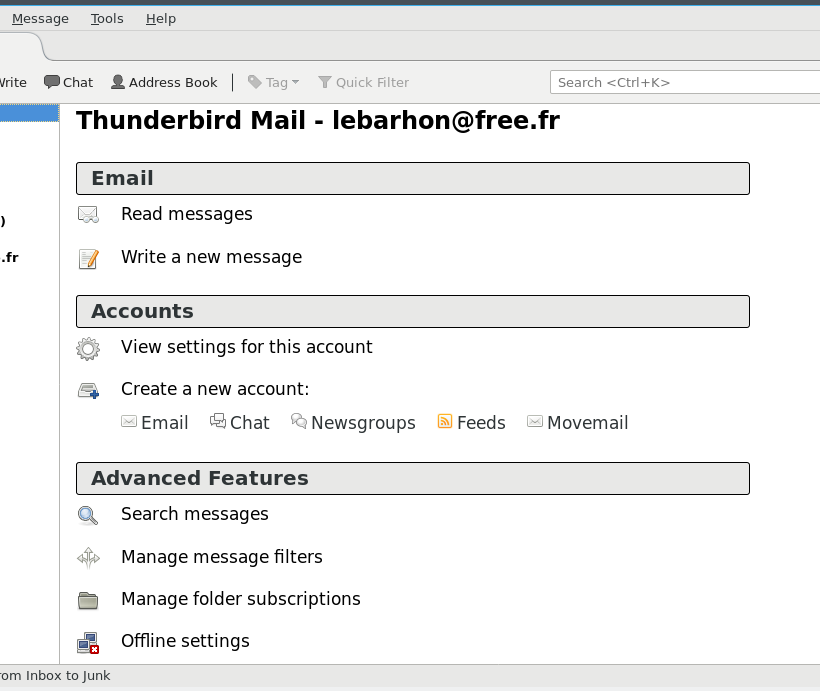Viewport: 820px width, 691px height.
Task: Click the Read messages envelope icon
Action: click(88, 214)
